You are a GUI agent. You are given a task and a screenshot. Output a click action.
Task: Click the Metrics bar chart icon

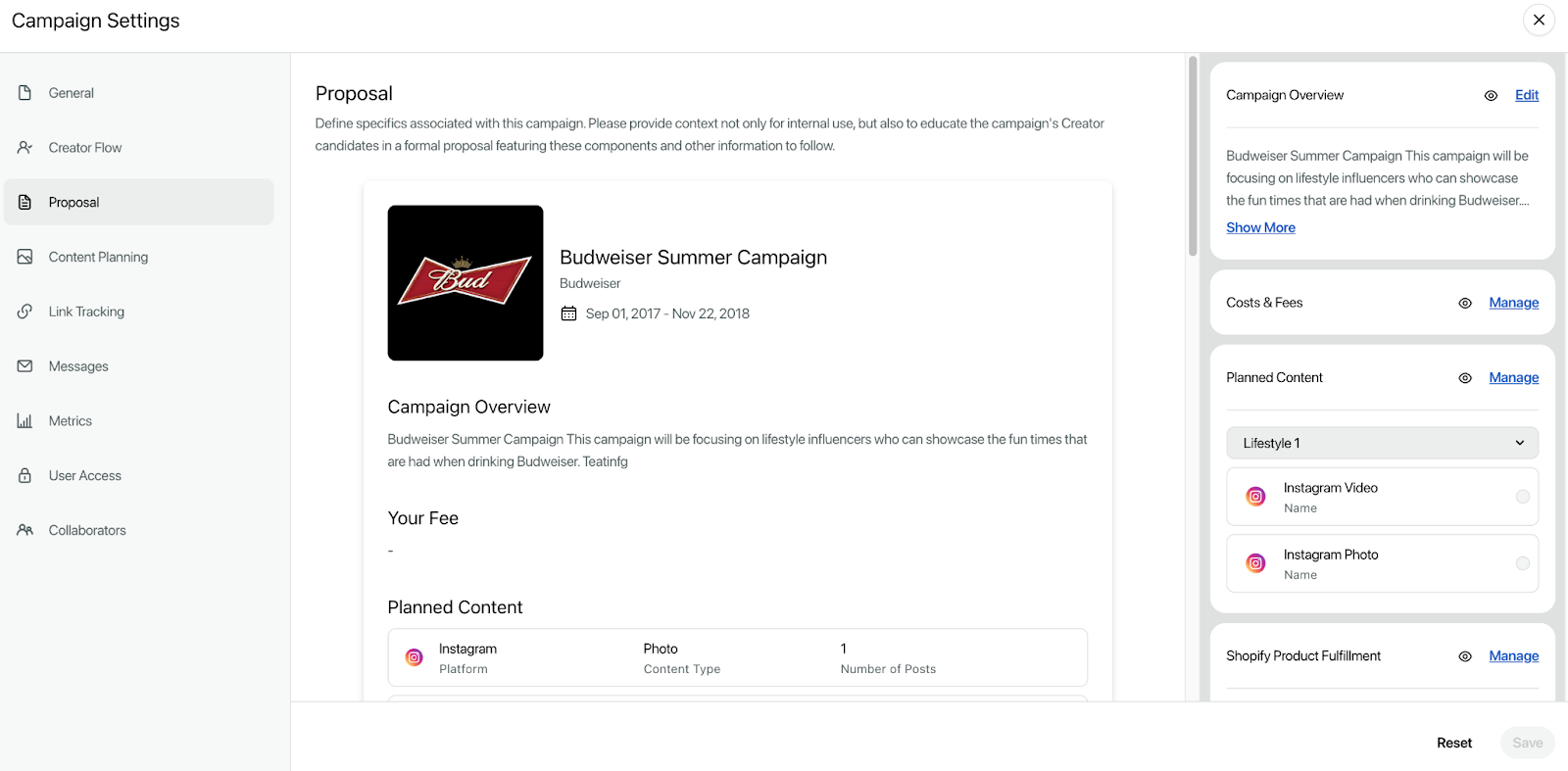[24, 421]
